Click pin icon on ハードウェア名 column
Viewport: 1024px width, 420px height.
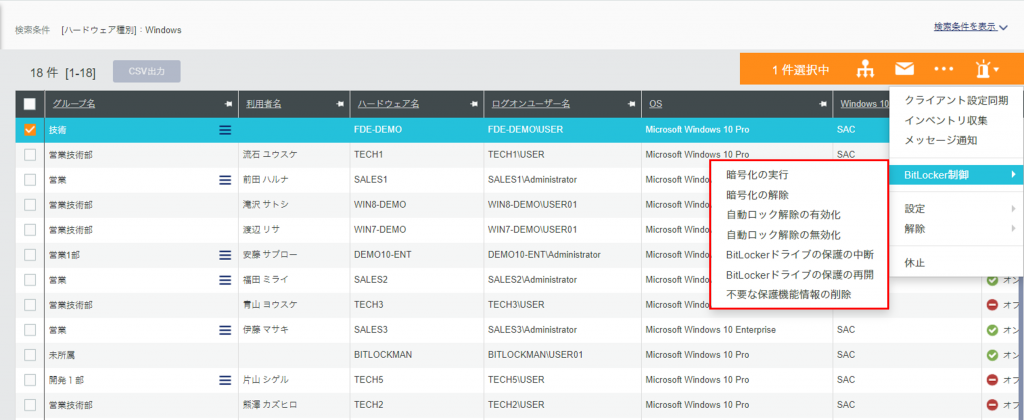pos(474,104)
